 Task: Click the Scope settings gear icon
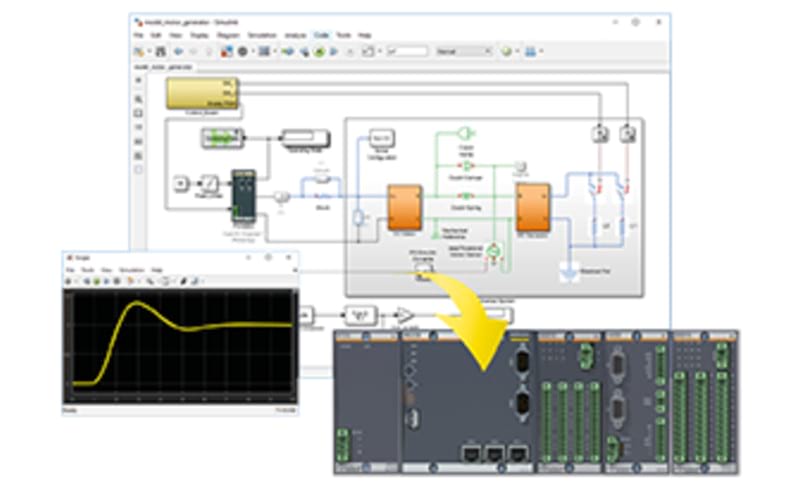point(69,281)
